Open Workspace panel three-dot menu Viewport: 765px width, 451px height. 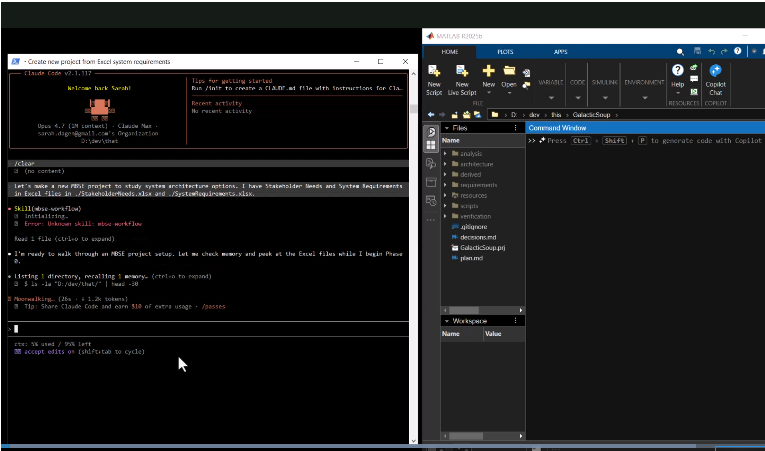click(515, 321)
